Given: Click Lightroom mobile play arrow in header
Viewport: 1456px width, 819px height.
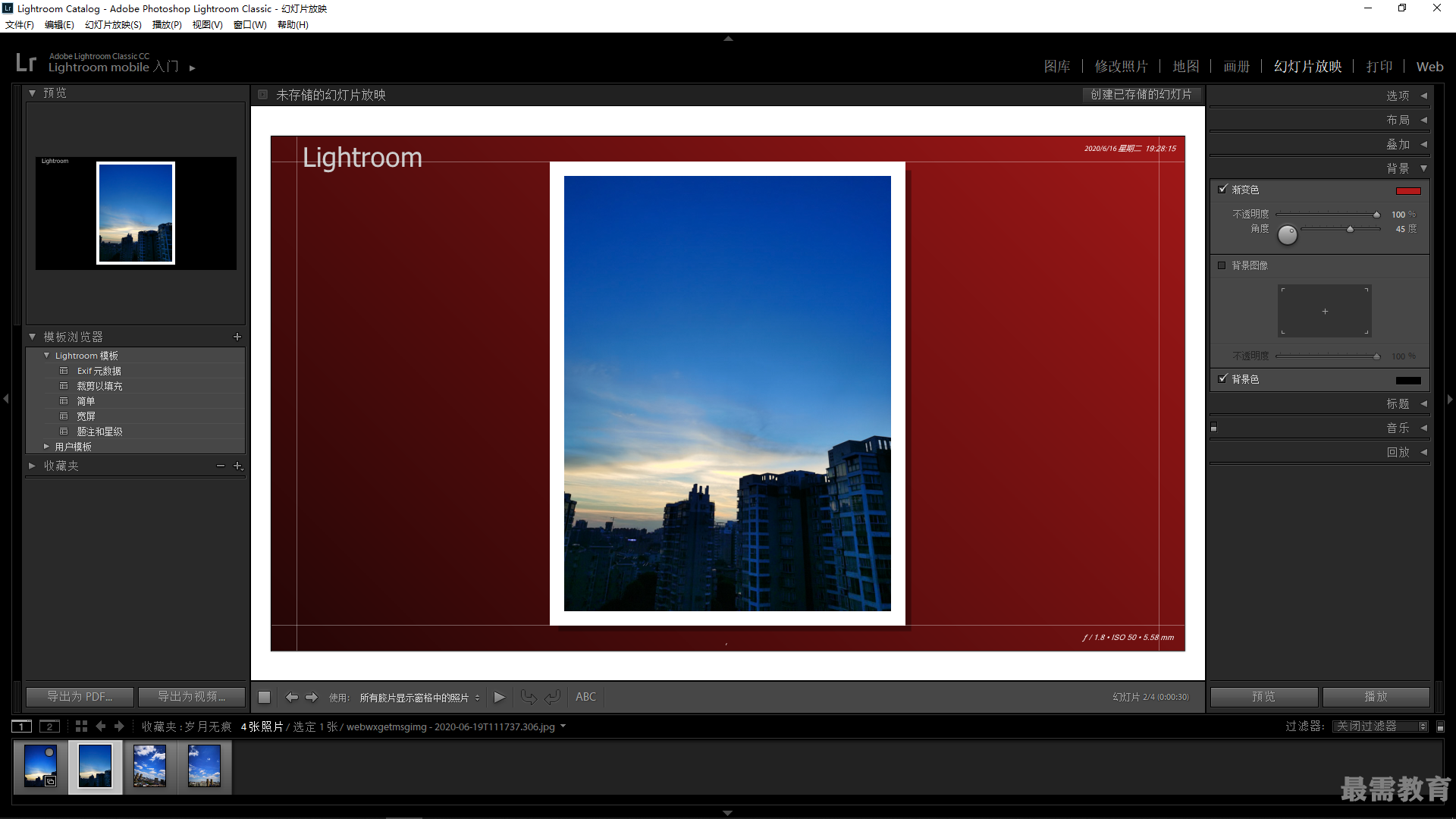Looking at the screenshot, I should pyautogui.click(x=192, y=68).
